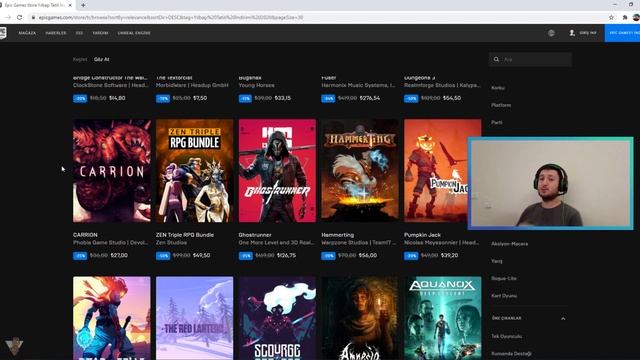Click the browser address bar URL
The width and height of the screenshot is (640, 360).
171,18
